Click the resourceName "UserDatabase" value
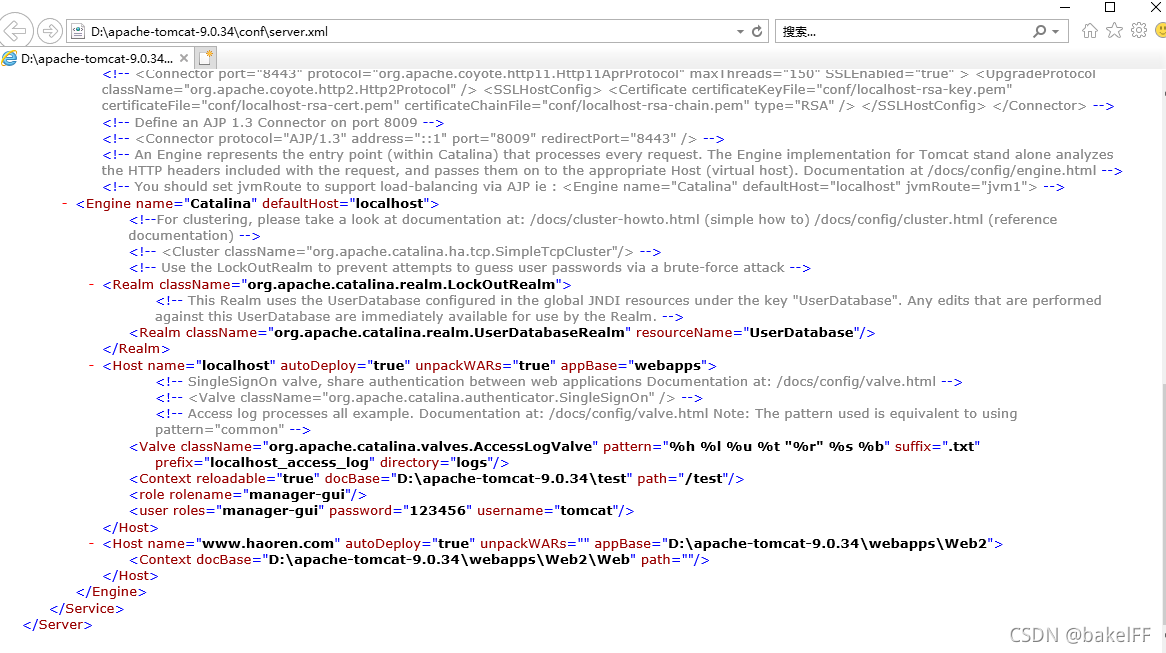This screenshot has height=653, width=1166. pyautogui.click(x=801, y=332)
